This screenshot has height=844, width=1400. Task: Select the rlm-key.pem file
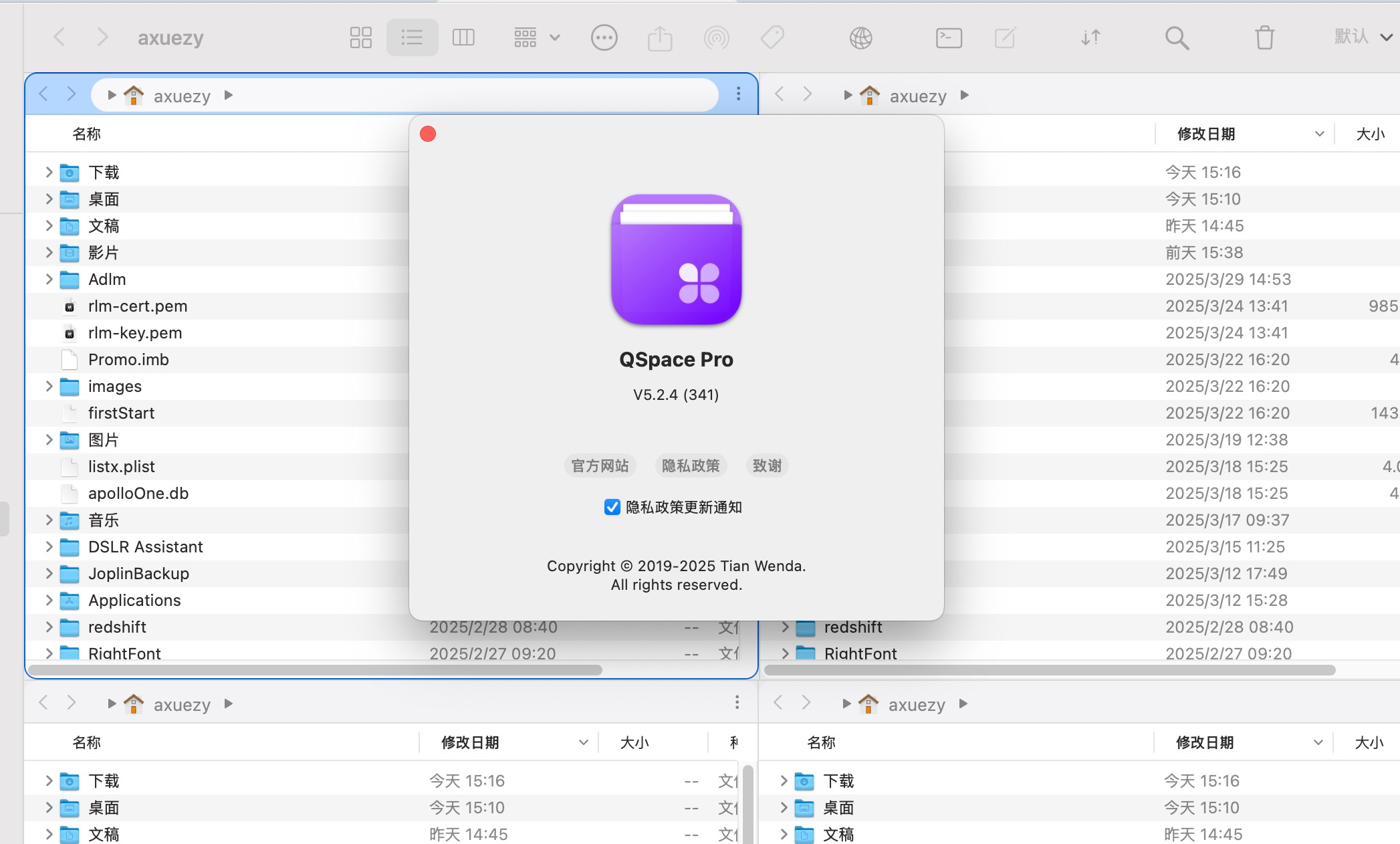(134, 332)
